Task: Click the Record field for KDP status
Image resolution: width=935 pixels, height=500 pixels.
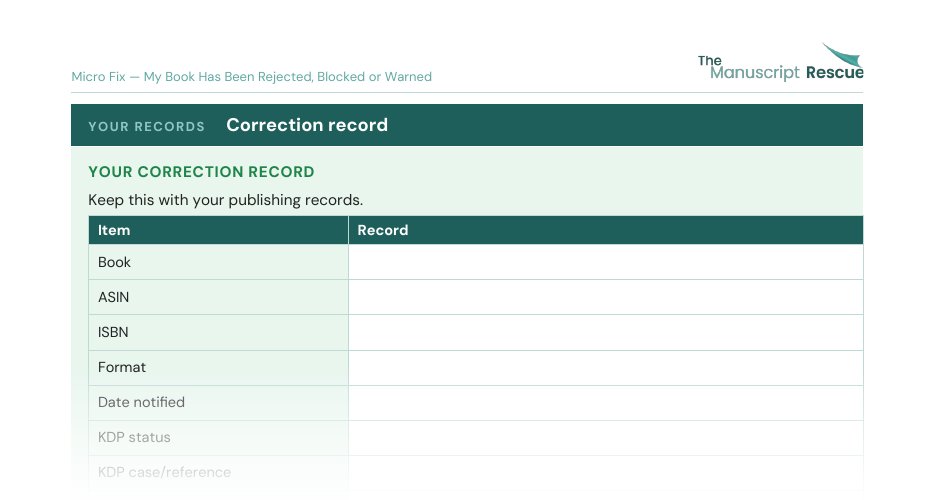Action: point(606,438)
